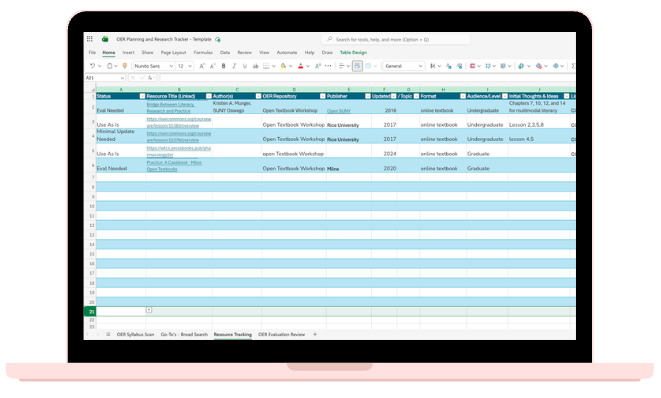Select the Format Painter brush
The image size is (661, 398).
point(125,66)
